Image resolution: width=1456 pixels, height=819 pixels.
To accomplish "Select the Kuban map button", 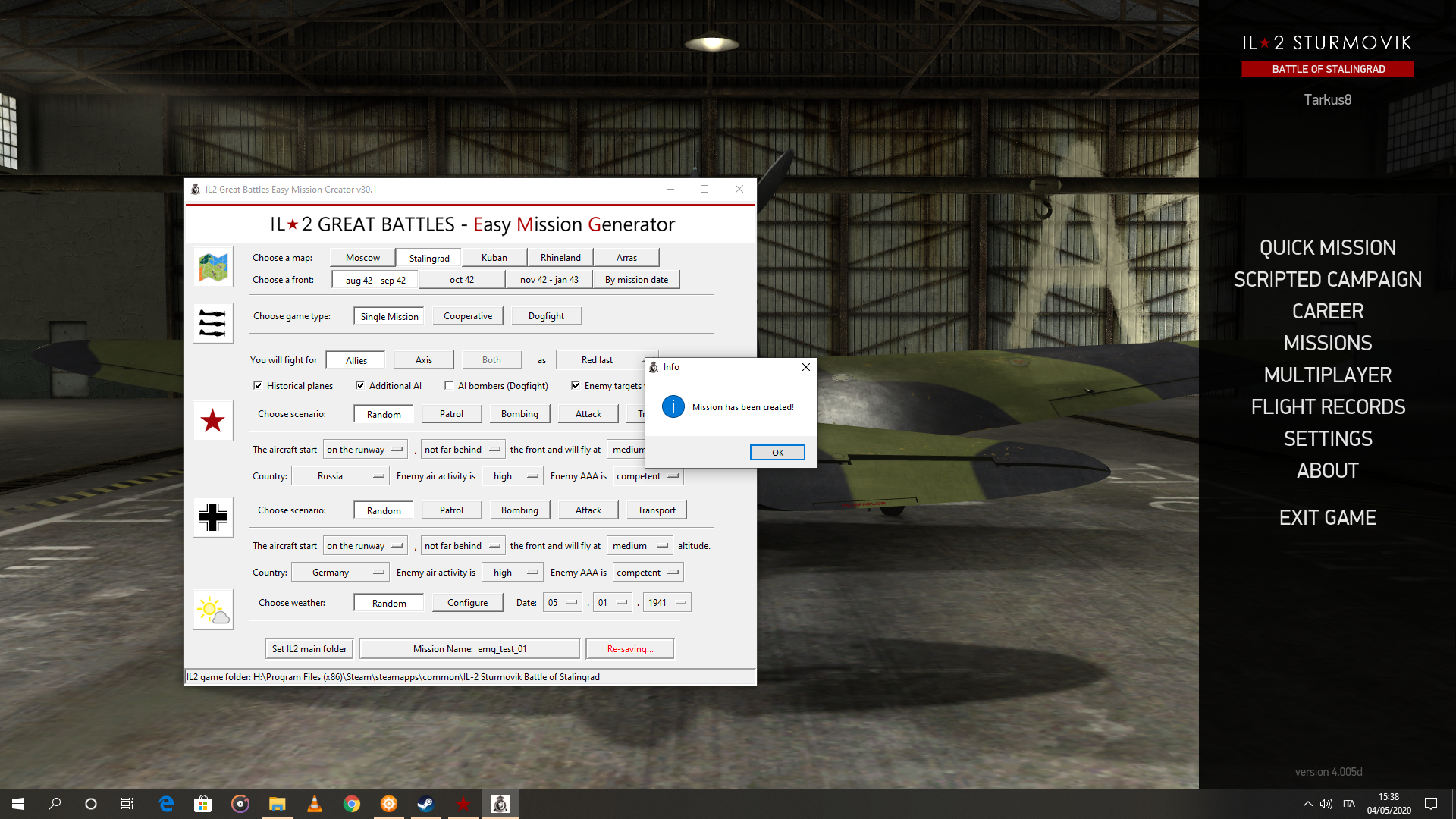I will pos(494,258).
